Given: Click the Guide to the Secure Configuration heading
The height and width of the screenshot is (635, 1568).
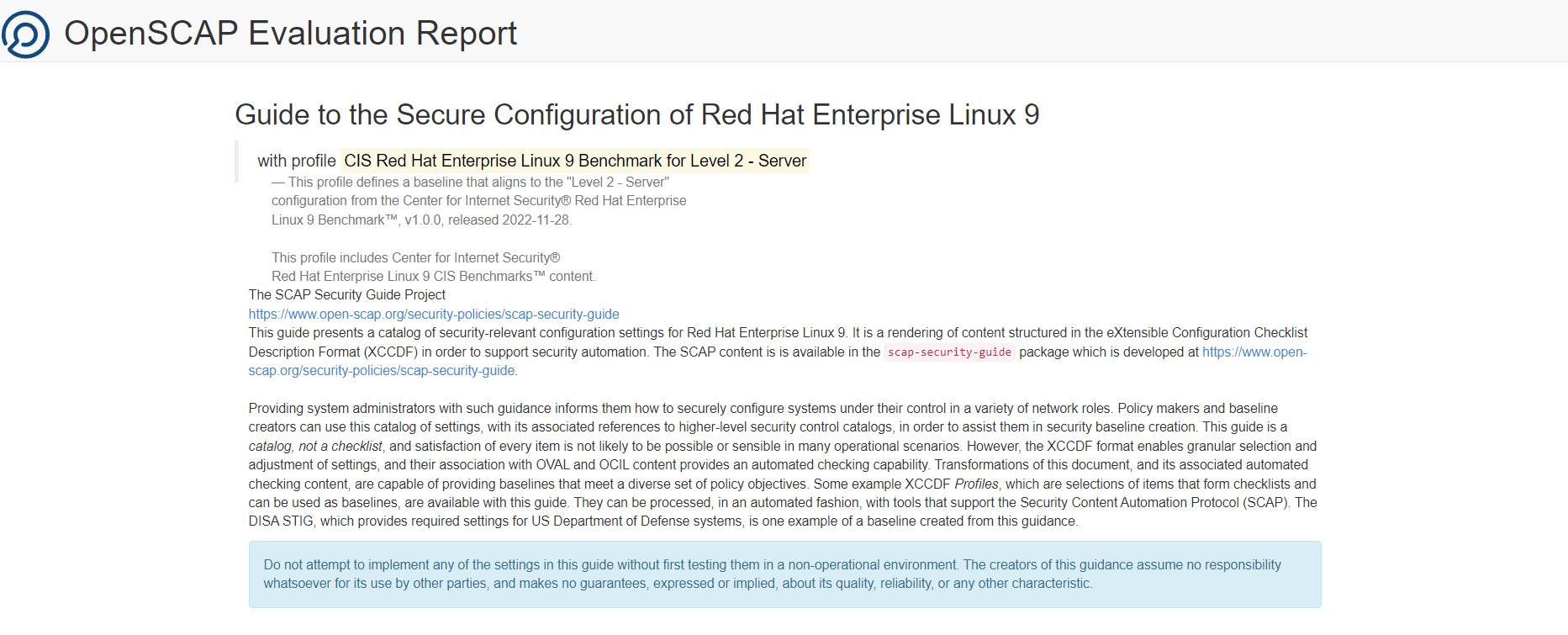Looking at the screenshot, I should coord(637,114).
